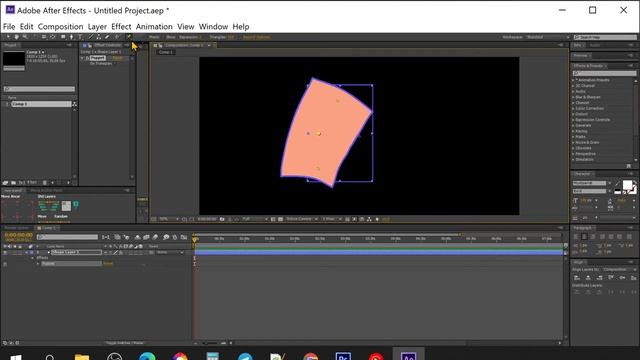The height and width of the screenshot is (360, 640).
Task: Click Reset for Puppet in timeline
Action: coord(108,264)
